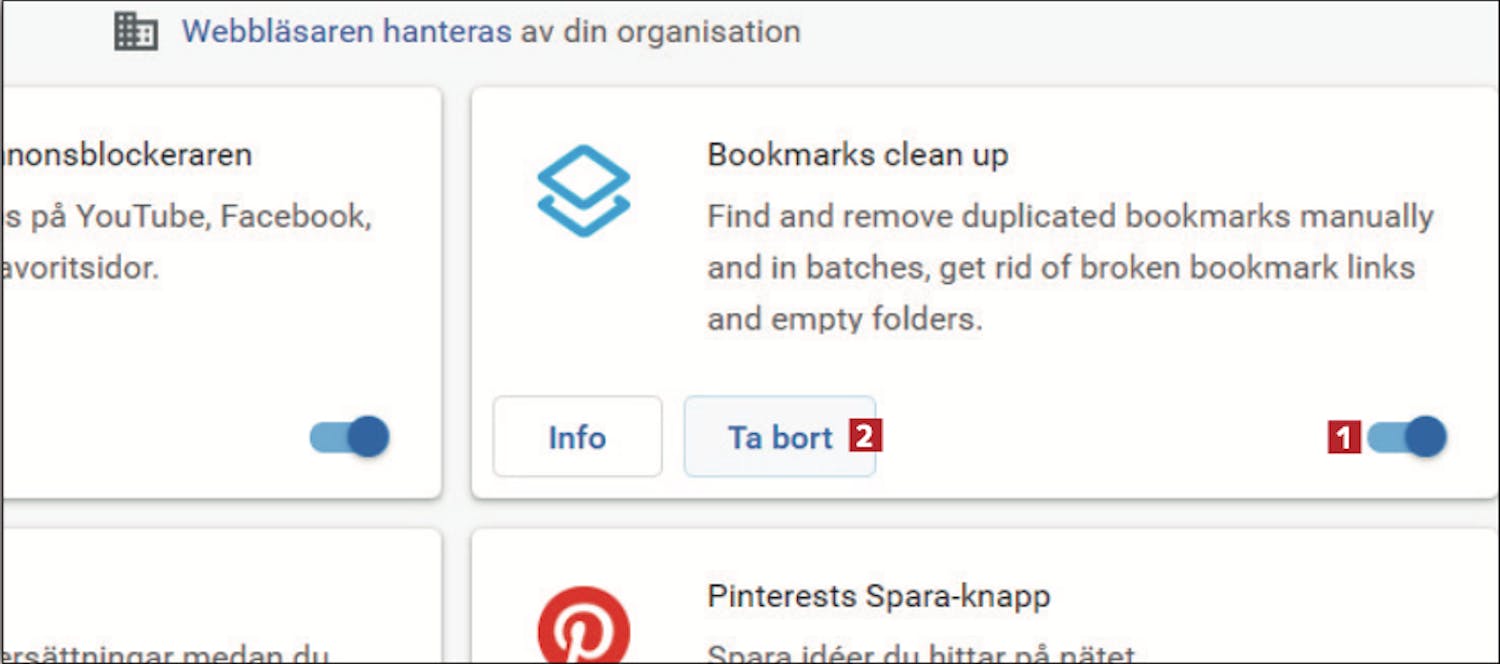
Task: Click the 'Pinterests Spara-knapp' title
Action: (x=879, y=597)
